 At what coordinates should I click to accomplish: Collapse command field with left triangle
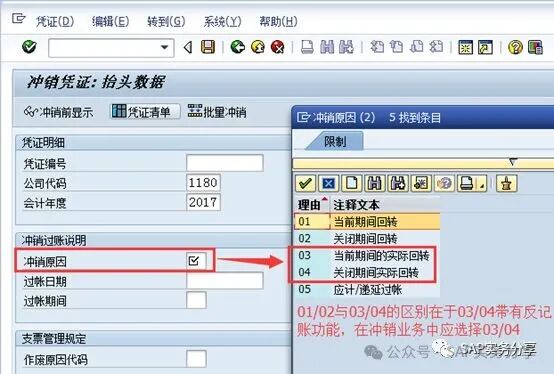point(188,47)
